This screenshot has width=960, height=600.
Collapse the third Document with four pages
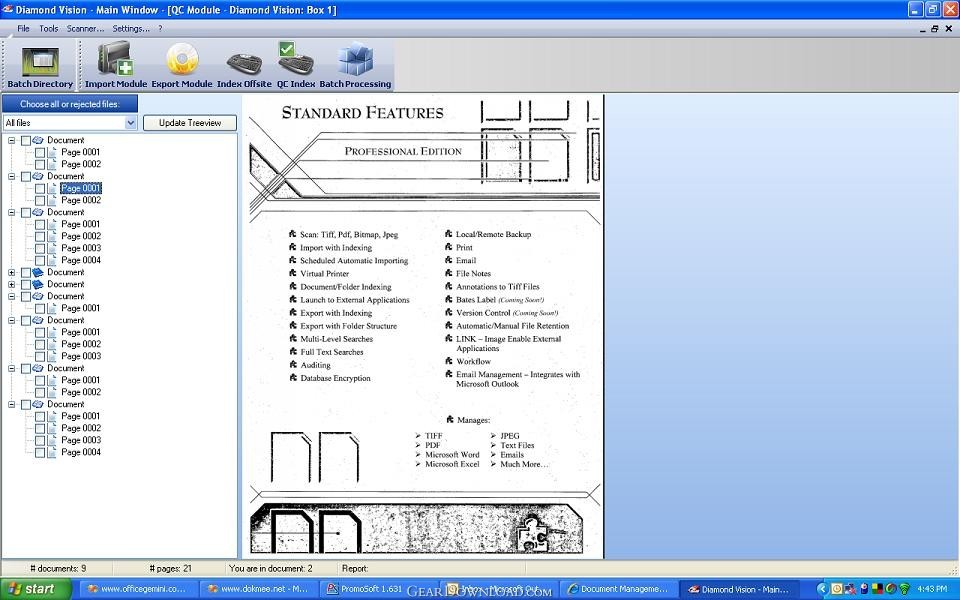pos(12,213)
